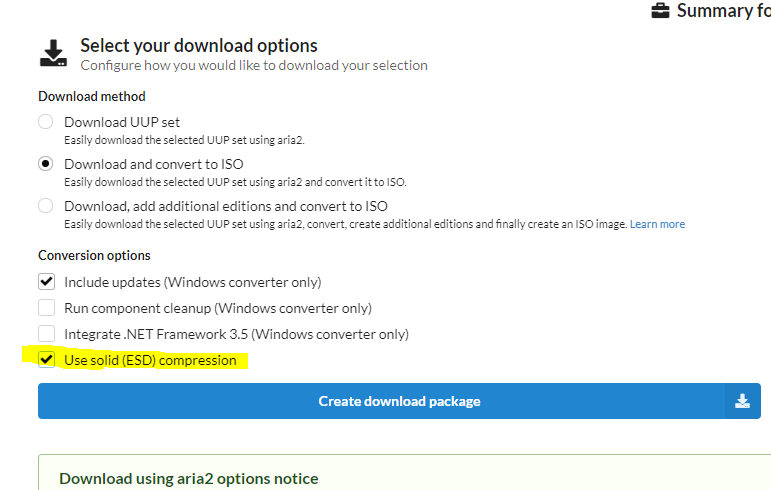Toggle Include updates checkbox
Image resolution: width=771 pixels, height=490 pixels.
(x=46, y=282)
